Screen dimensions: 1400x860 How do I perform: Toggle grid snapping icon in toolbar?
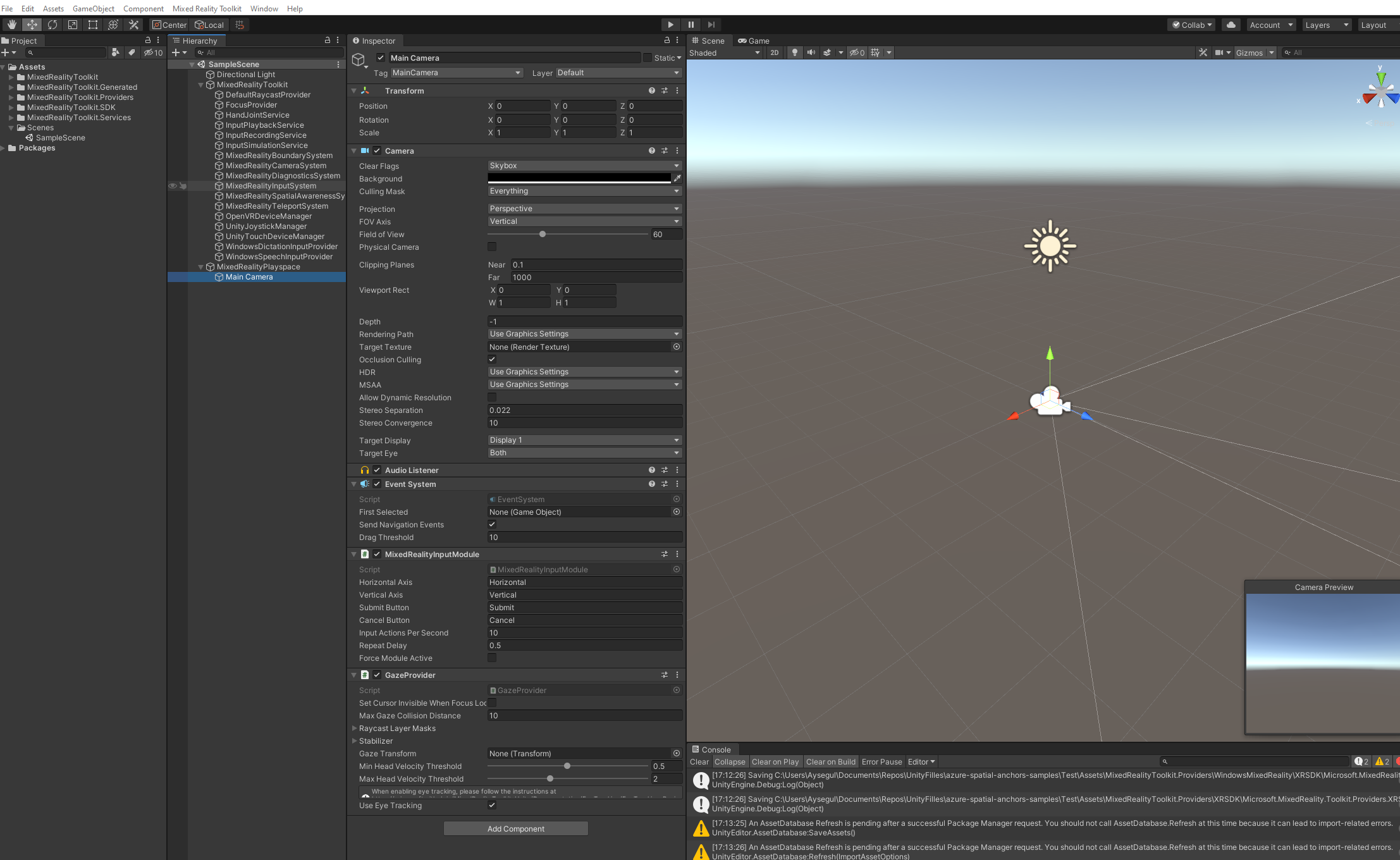pyautogui.click(x=240, y=25)
